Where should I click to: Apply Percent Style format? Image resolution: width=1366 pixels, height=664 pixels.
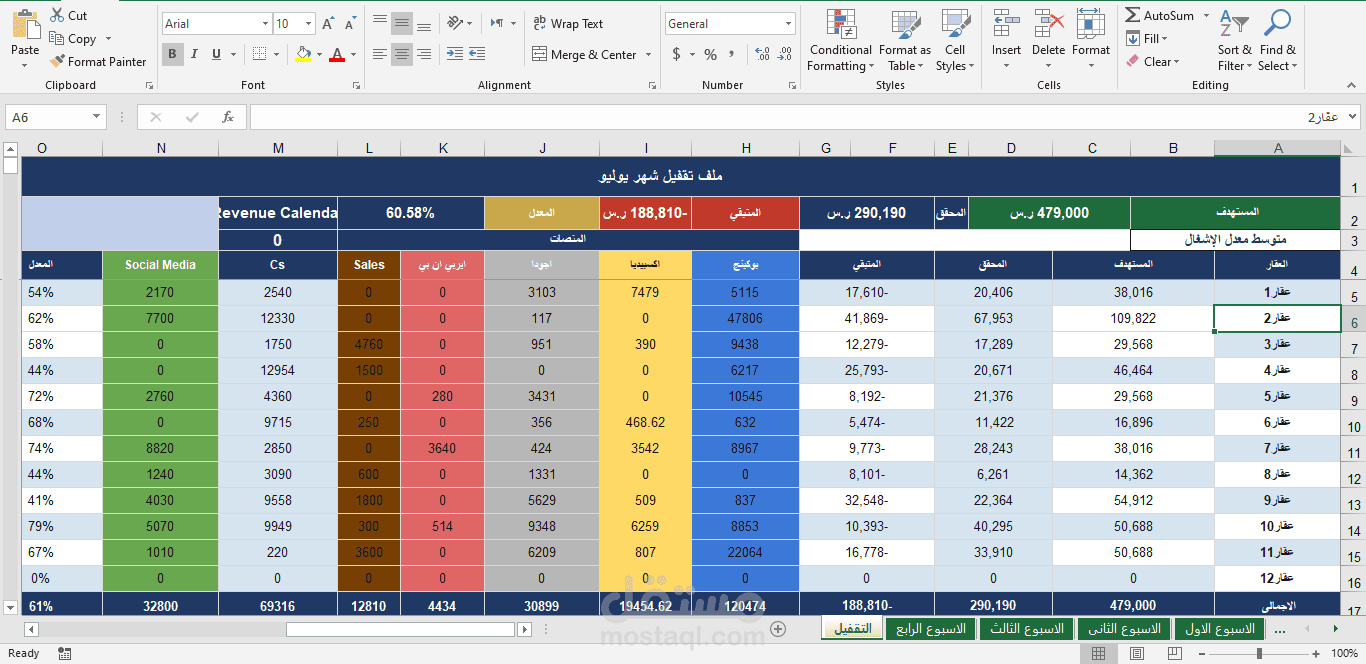point(710,54)
